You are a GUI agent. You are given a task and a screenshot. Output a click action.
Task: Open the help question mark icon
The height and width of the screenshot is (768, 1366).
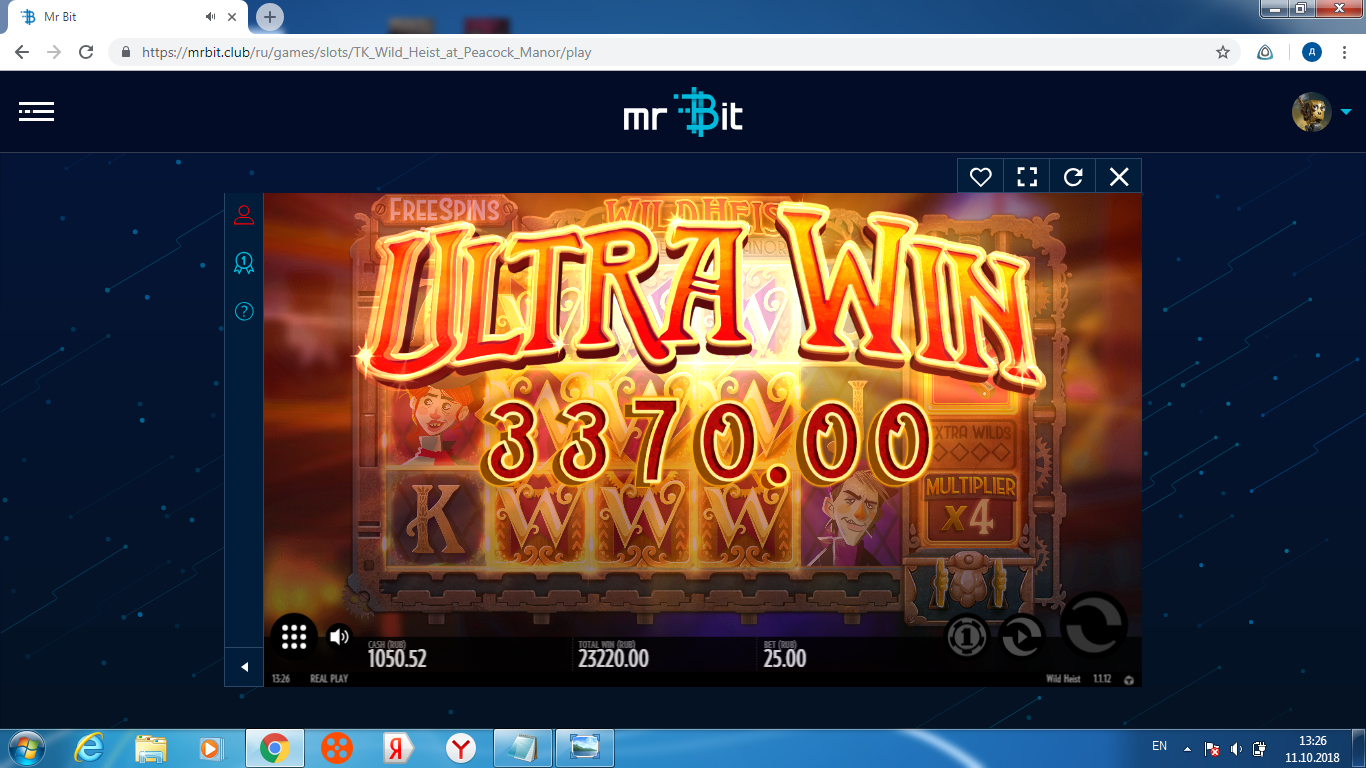[243, 311]
